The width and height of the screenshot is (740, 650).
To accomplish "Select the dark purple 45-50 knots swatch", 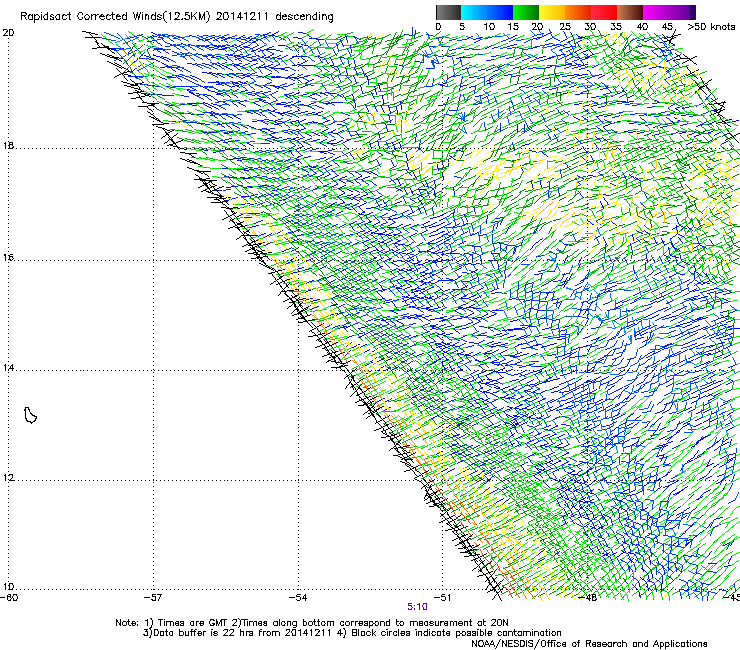I will (x=682, y=12).
